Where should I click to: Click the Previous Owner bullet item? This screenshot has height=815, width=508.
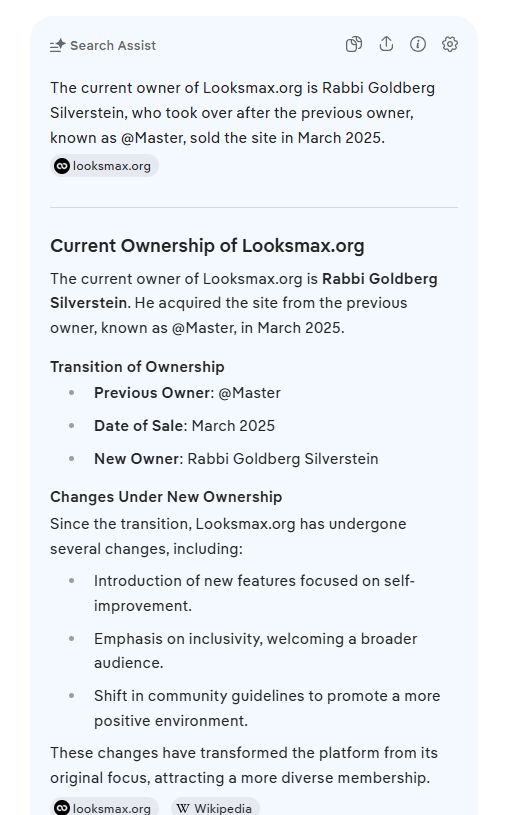tap(187, 392)
